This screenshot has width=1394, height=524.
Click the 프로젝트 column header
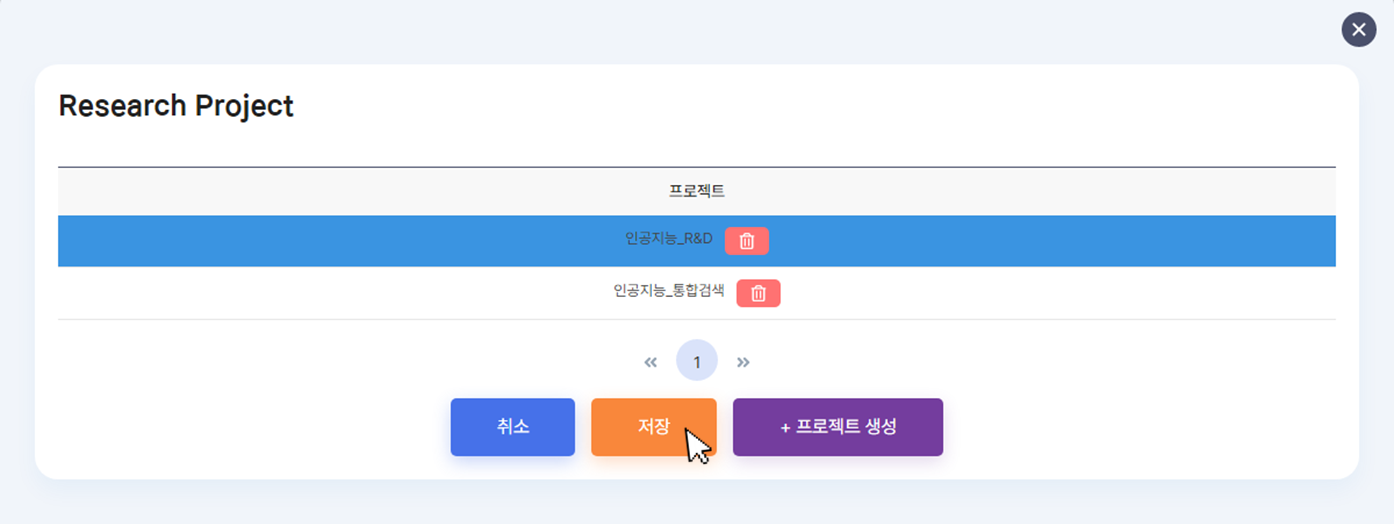(x=697, y=191)
